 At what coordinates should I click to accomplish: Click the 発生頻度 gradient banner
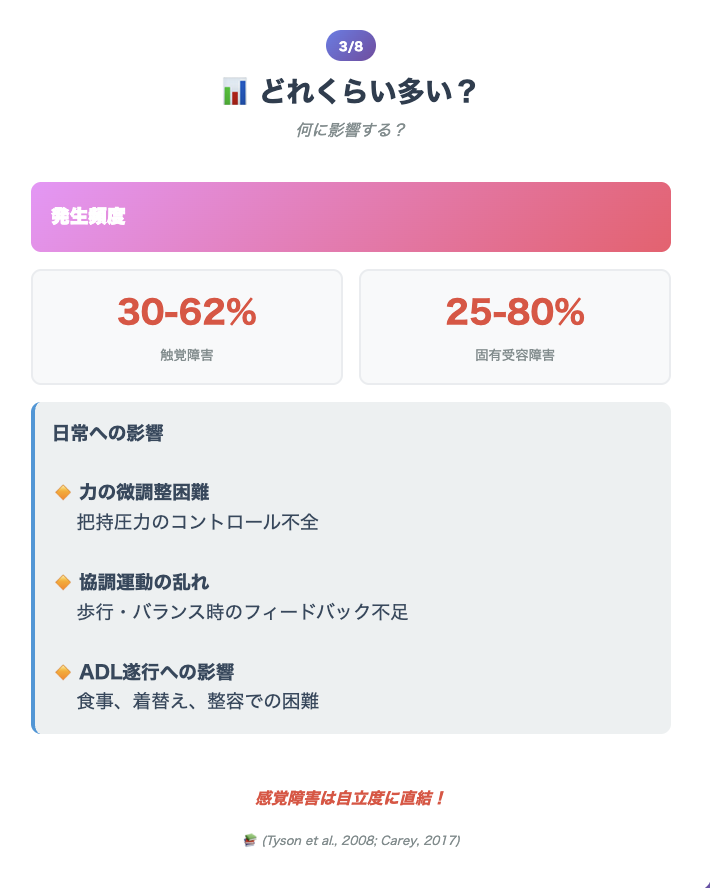tap(351, 217)
